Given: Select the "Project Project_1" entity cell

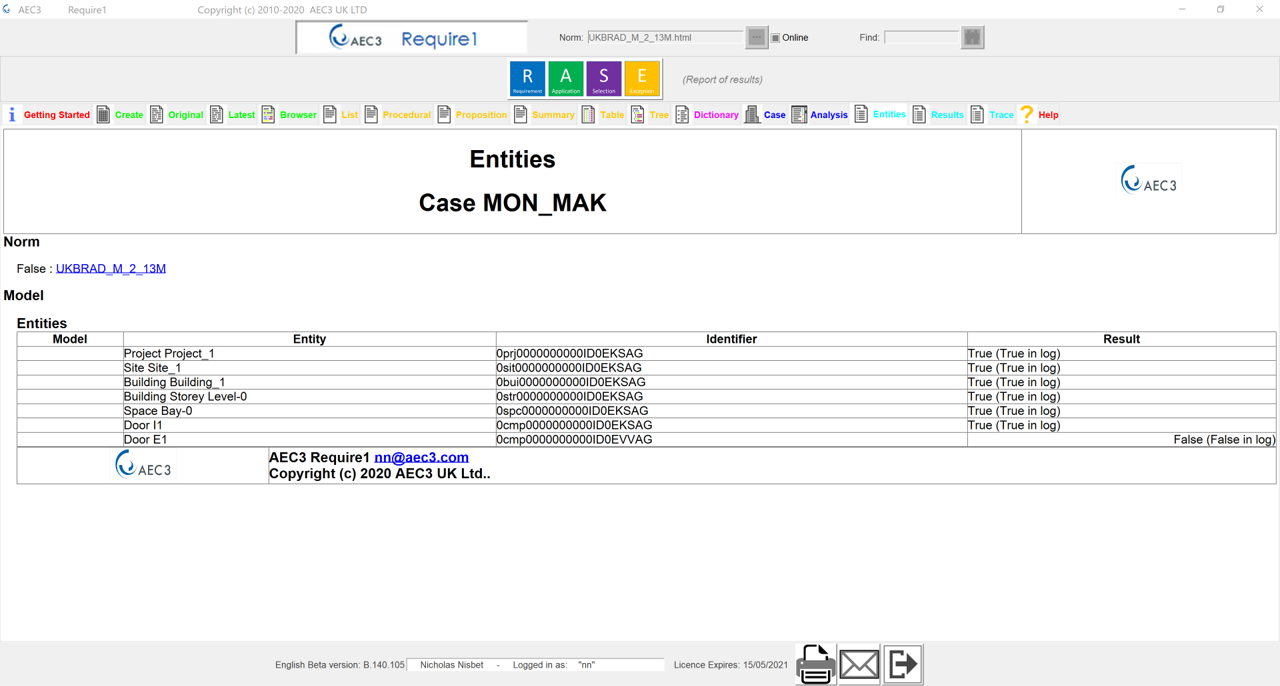Looking at the screenshot, I should coord(309,353).
